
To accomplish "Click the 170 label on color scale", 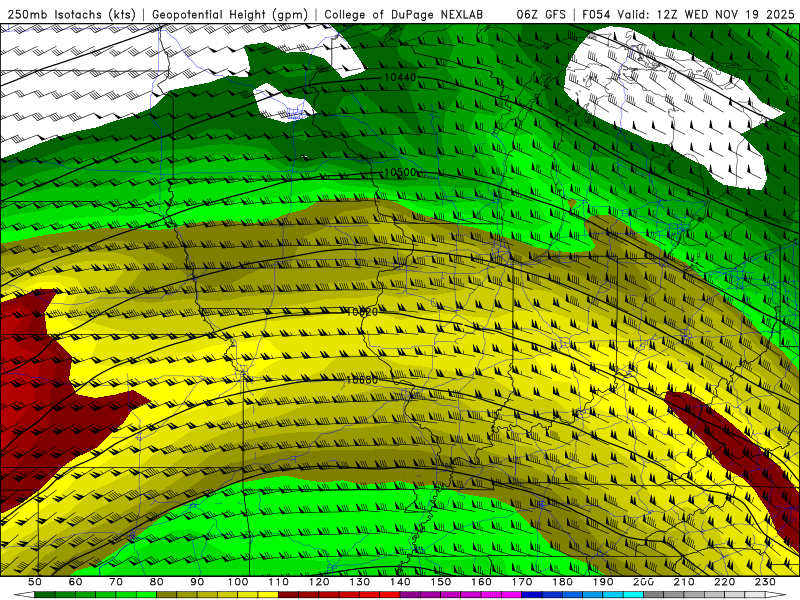I will 522,582.
